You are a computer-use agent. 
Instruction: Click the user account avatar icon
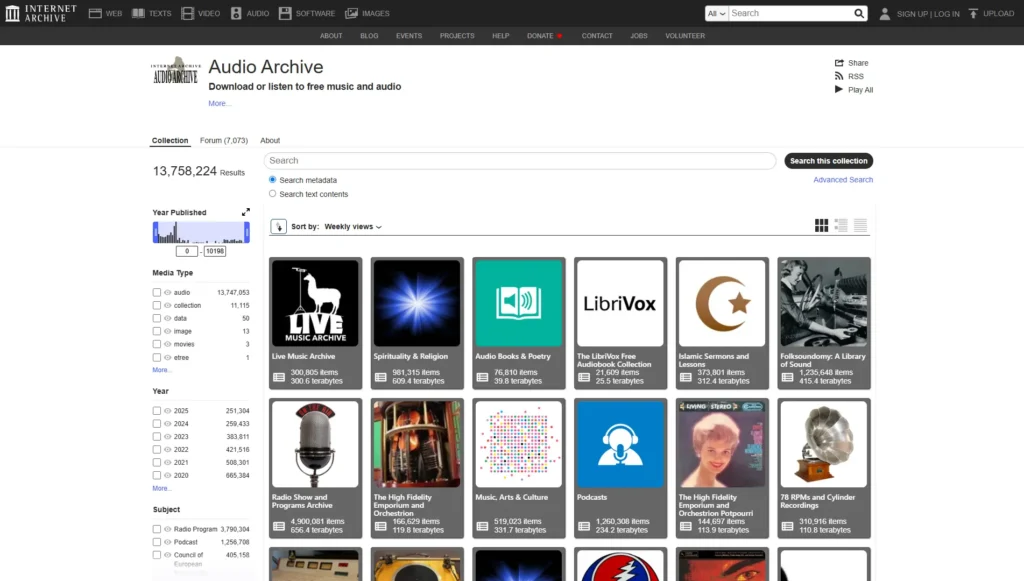(x=884, y=13)
